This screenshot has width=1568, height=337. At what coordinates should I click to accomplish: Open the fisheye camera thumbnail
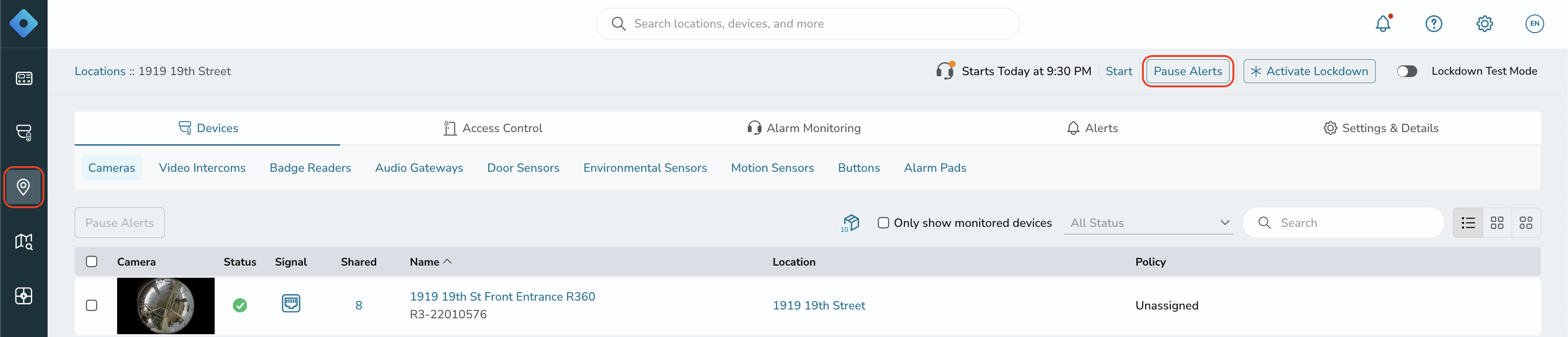coord(166,305)
